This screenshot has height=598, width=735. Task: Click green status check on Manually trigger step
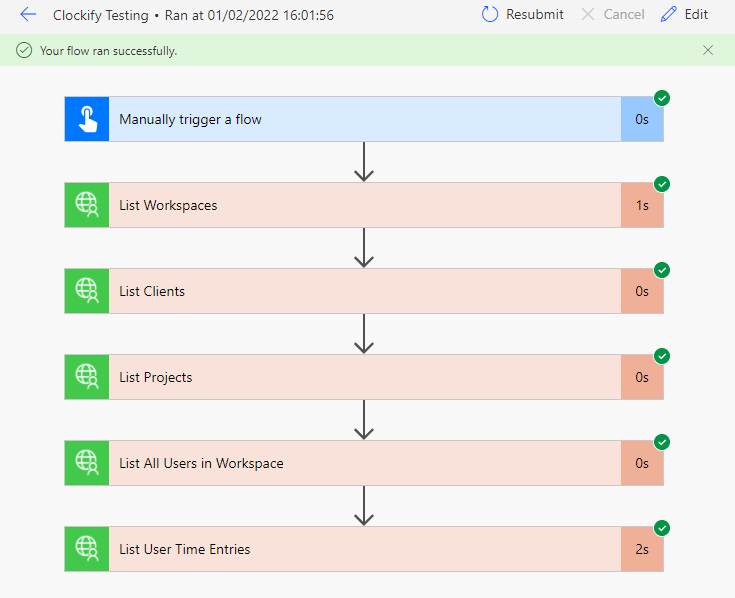coord(662,98)
